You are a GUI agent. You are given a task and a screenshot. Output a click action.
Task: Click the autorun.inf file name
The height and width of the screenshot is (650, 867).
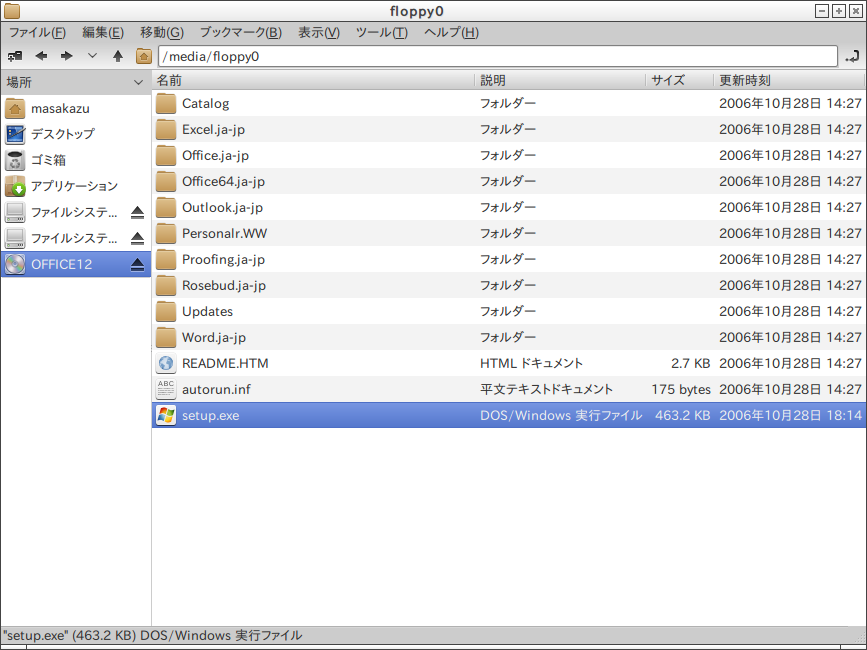coord(216,390)
